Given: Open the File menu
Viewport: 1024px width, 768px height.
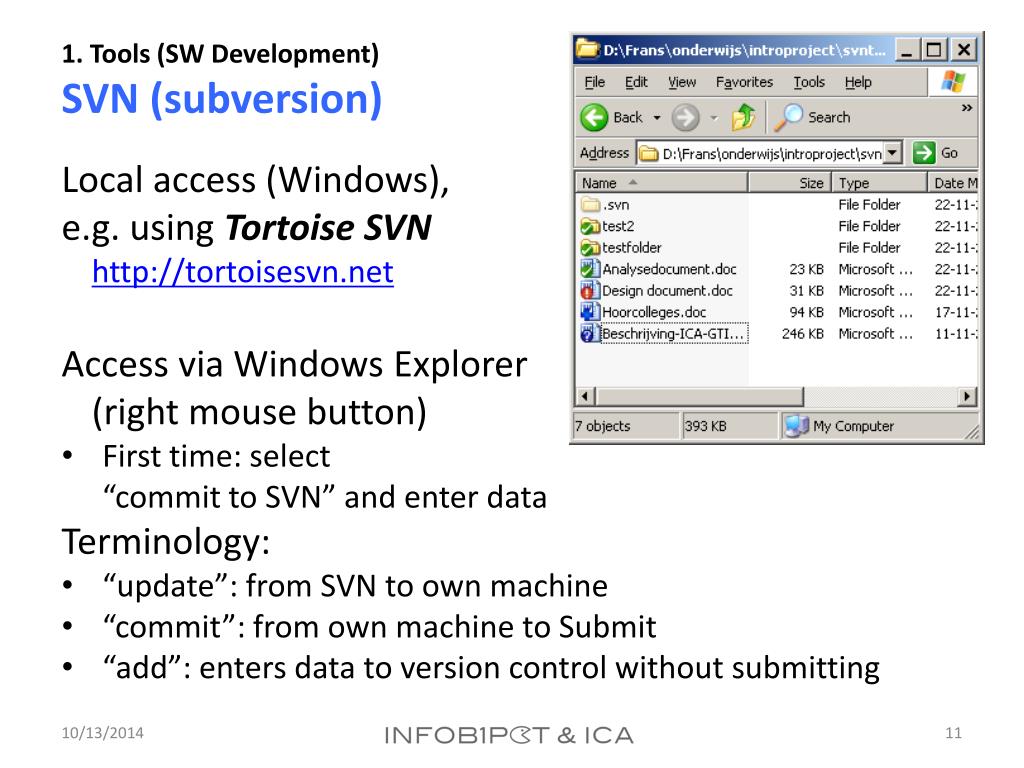Looking at the screenshot, I should click(x=594, y=82).
